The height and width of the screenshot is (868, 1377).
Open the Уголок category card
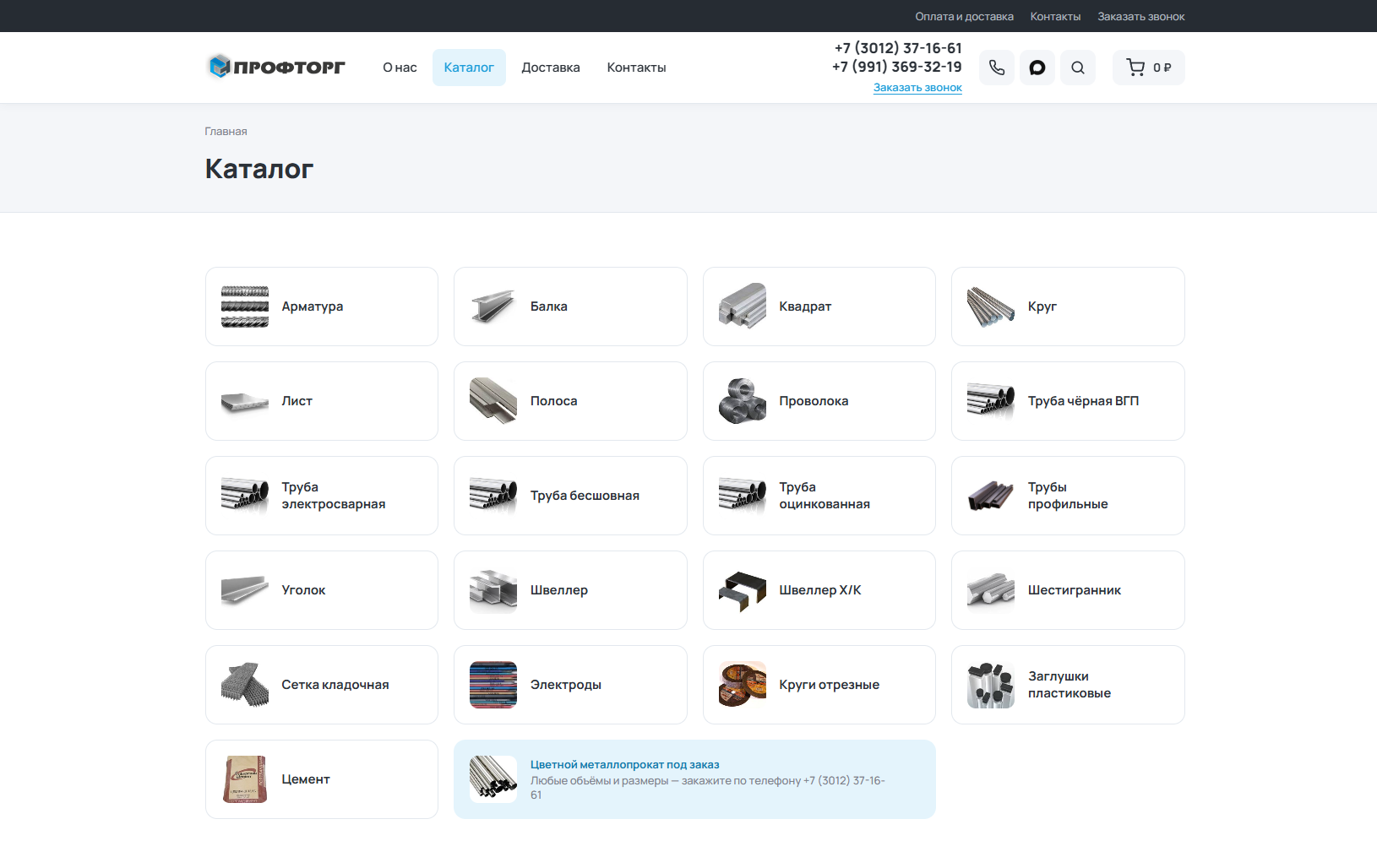(322, 590)
